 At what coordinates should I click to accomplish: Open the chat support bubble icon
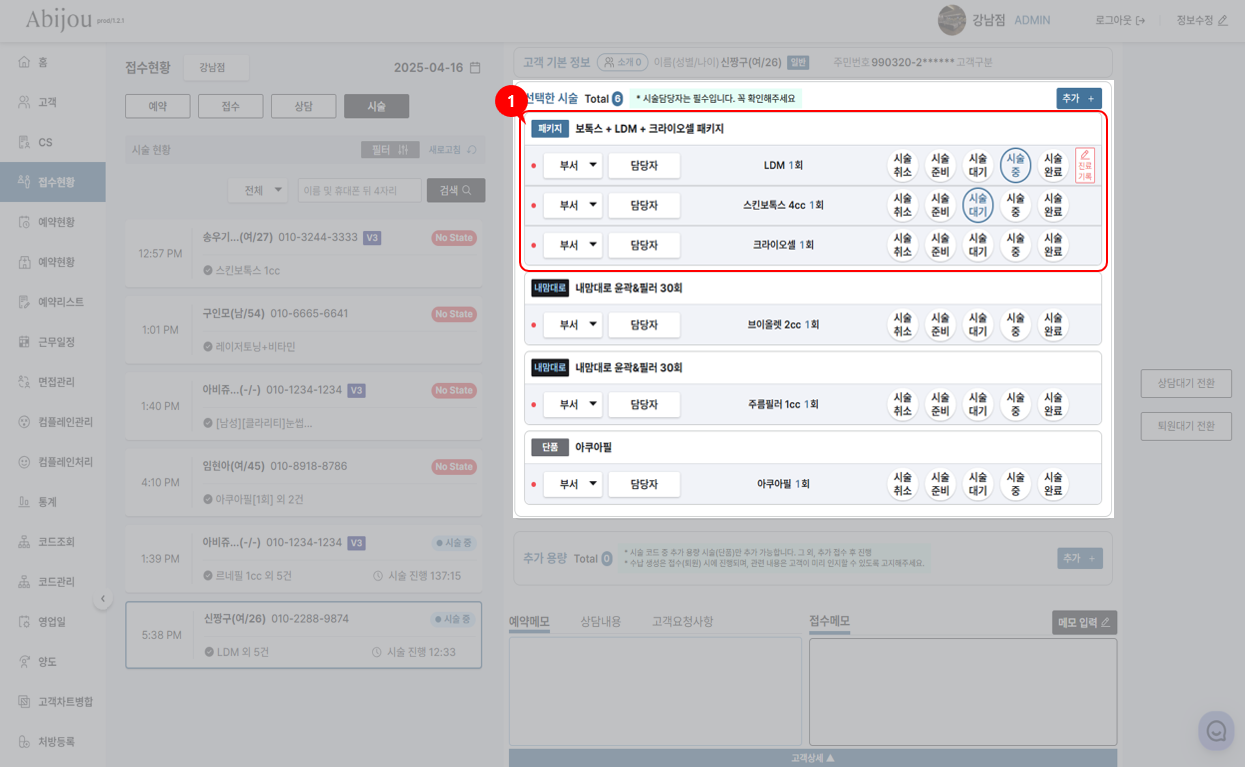pyautogui.click(x=1216, y=731)
